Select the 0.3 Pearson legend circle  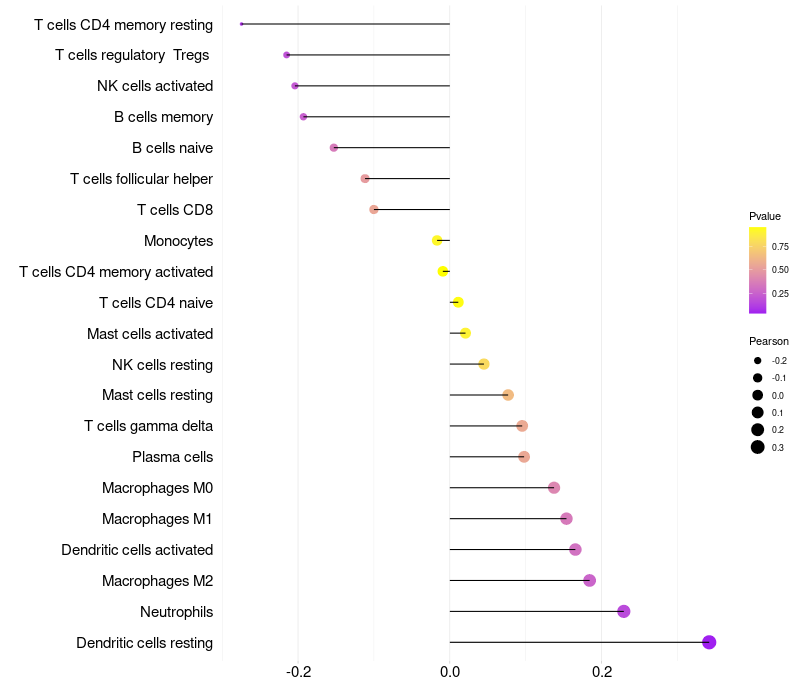[758, 447]
